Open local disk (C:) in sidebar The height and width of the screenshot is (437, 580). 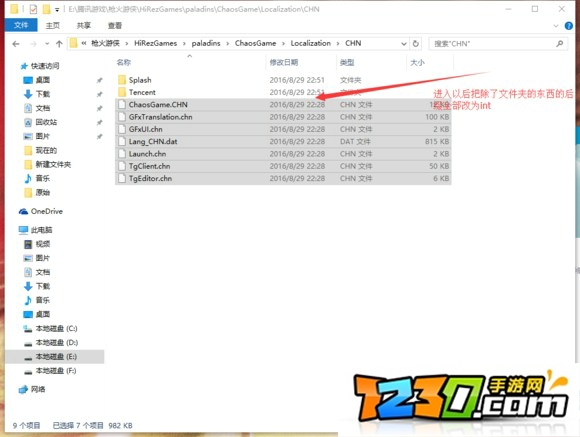click(56, 329)
